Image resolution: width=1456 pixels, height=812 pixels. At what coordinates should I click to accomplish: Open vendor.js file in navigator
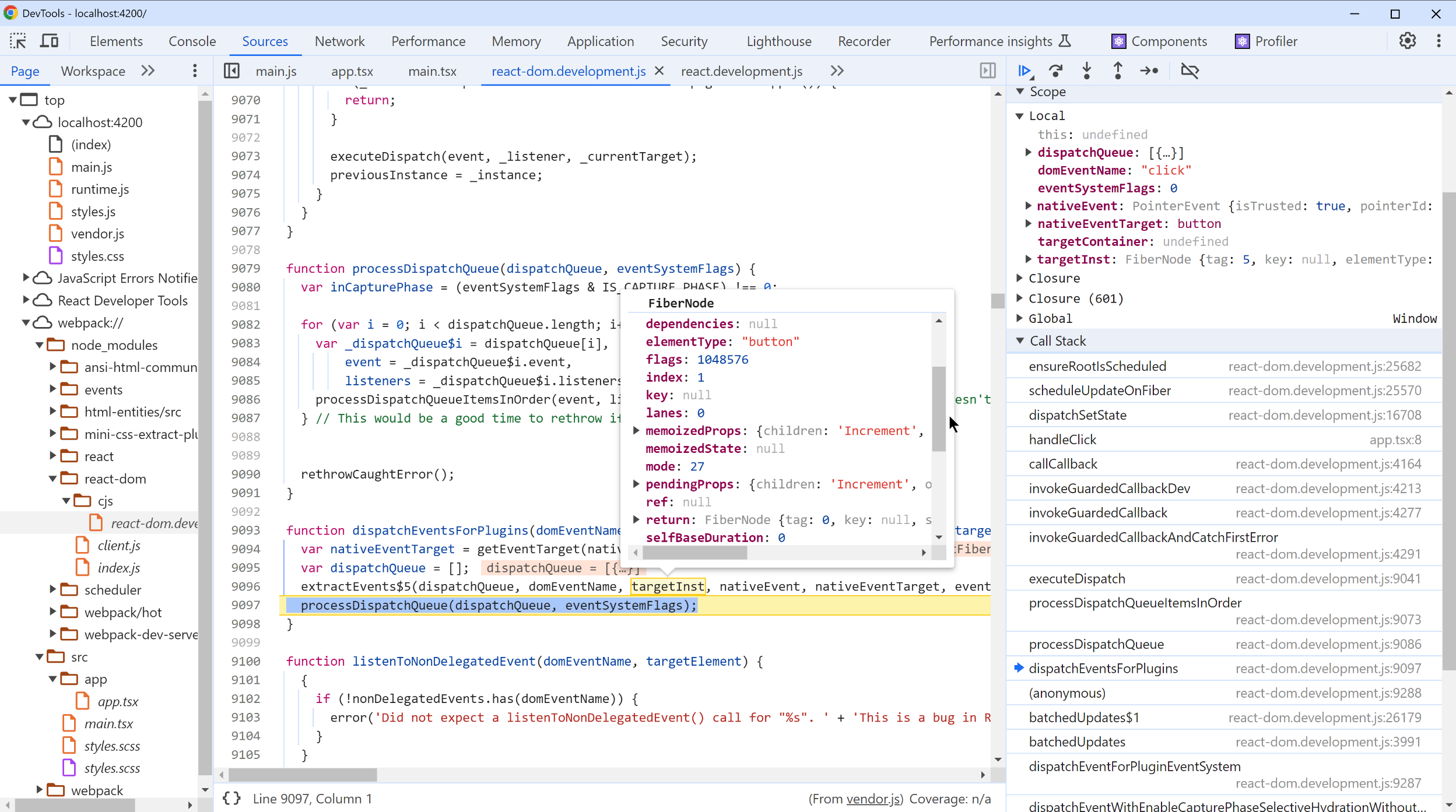pyautogui.click(x=97, y=234)
